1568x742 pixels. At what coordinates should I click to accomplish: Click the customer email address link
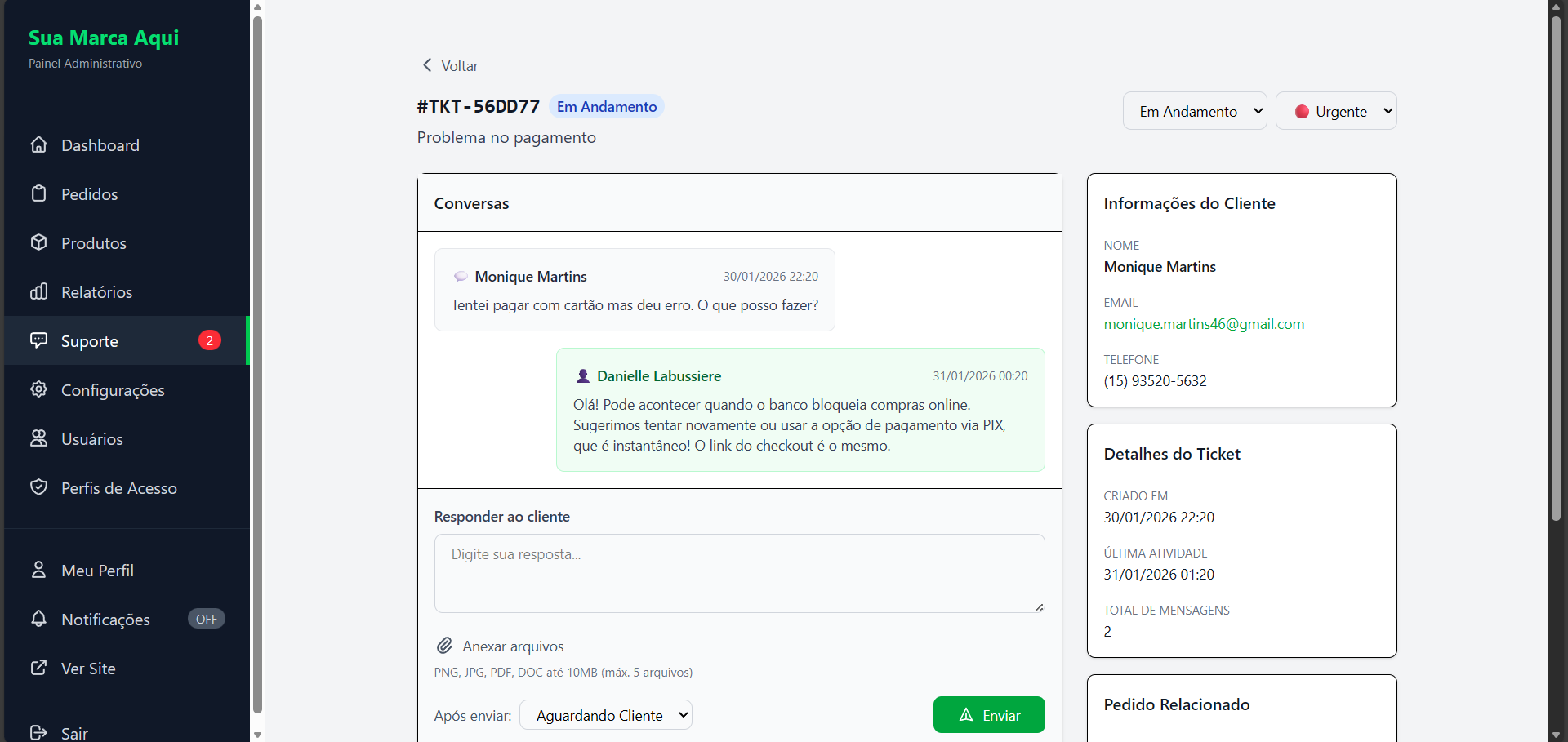pyautogui.click(x=1204, y=324)
